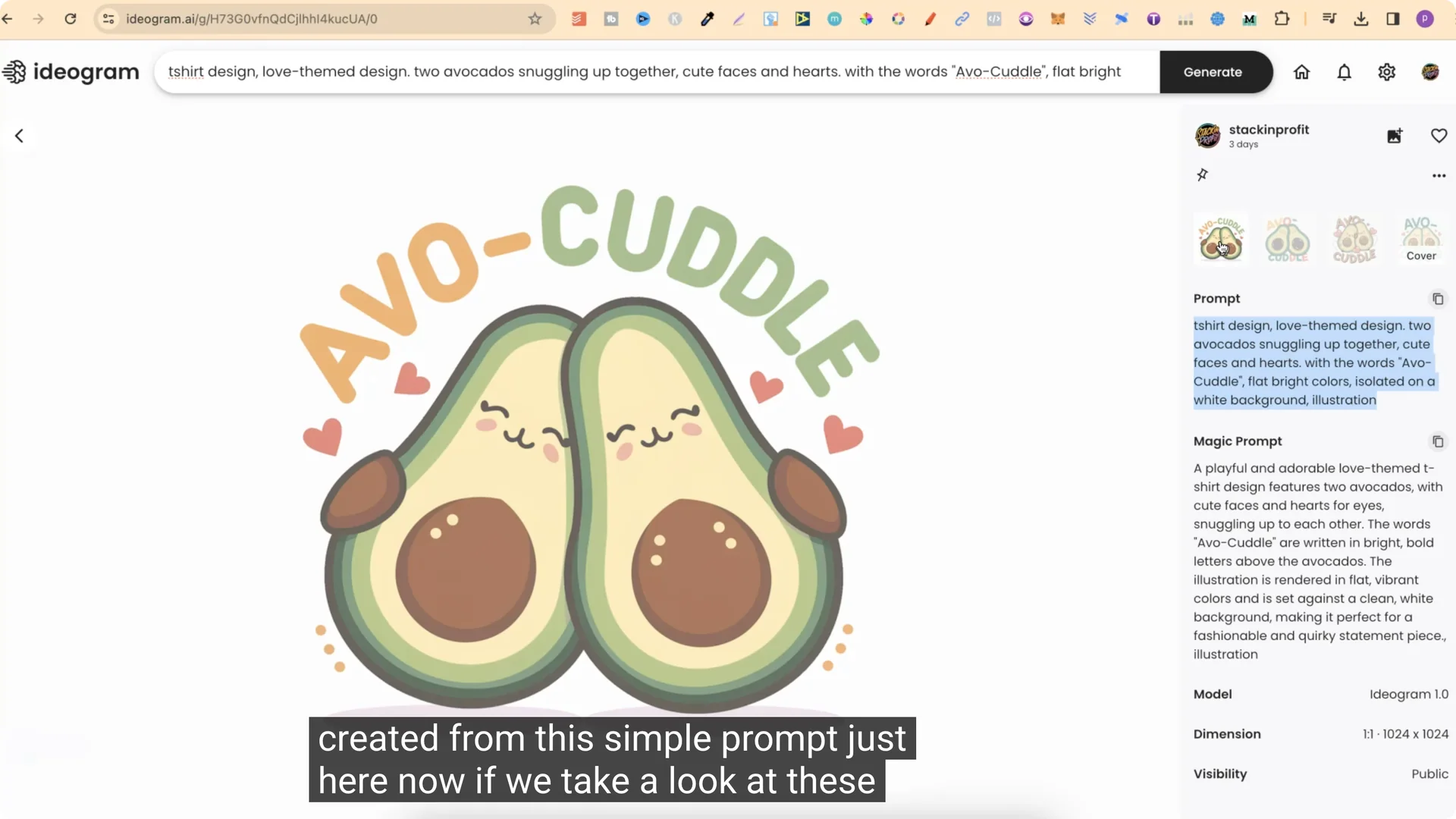This screenshot has width=1456, height=819.
Task: Favorite the image with the heart toggle
Action: point(1439,136)
